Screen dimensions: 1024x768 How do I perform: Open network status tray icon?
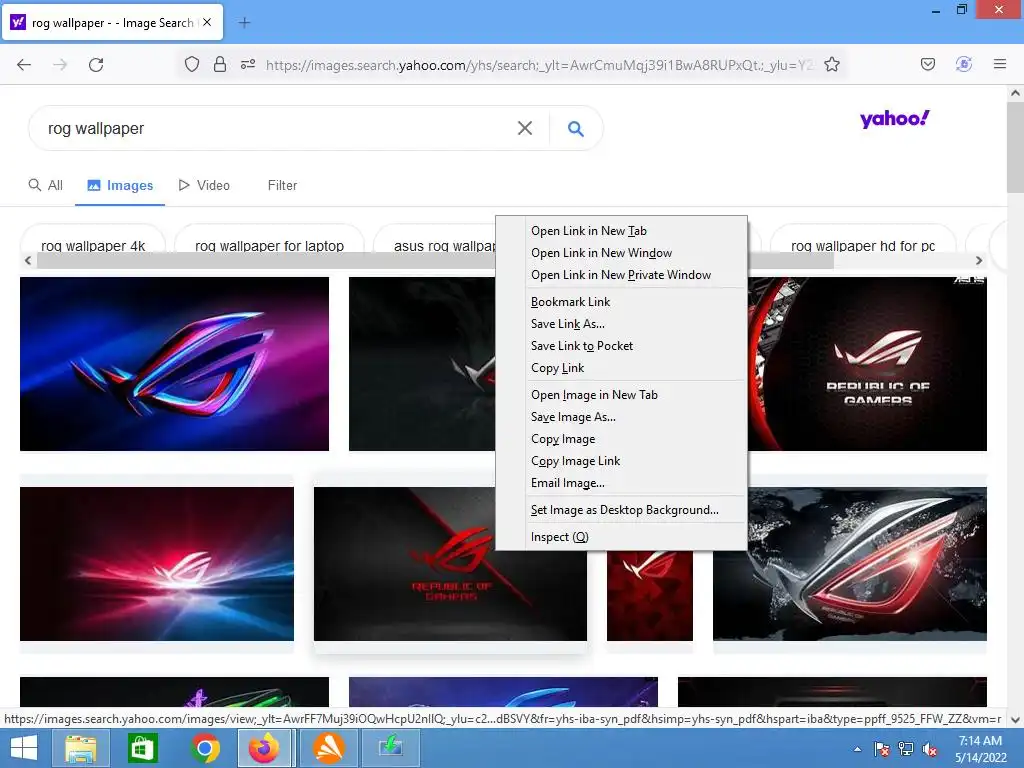coord(906,749)
